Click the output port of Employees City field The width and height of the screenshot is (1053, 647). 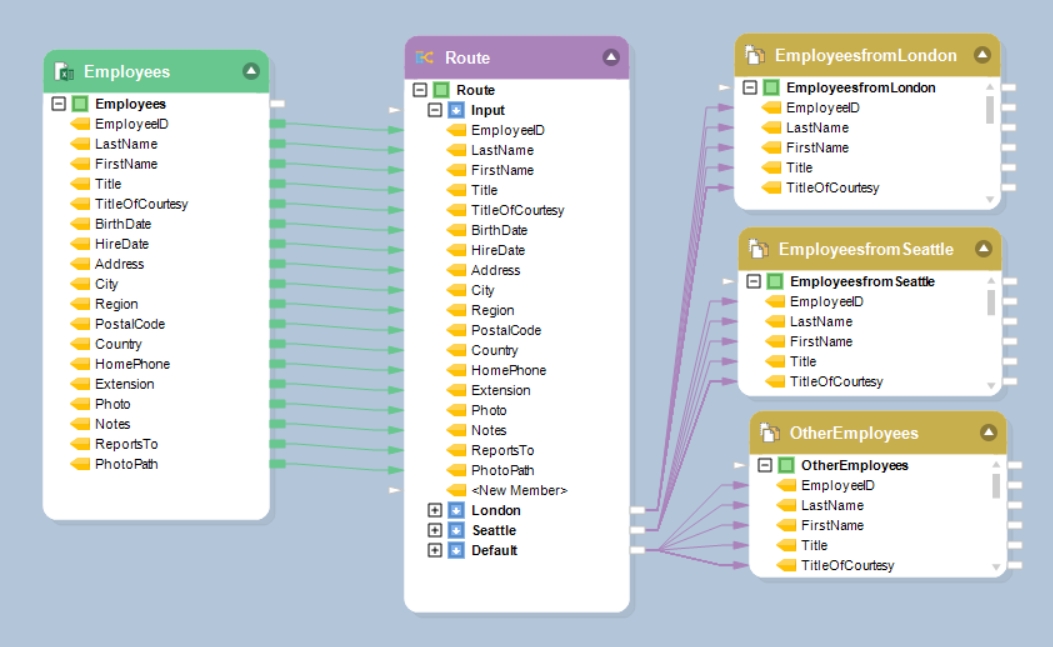pos(277,284)
